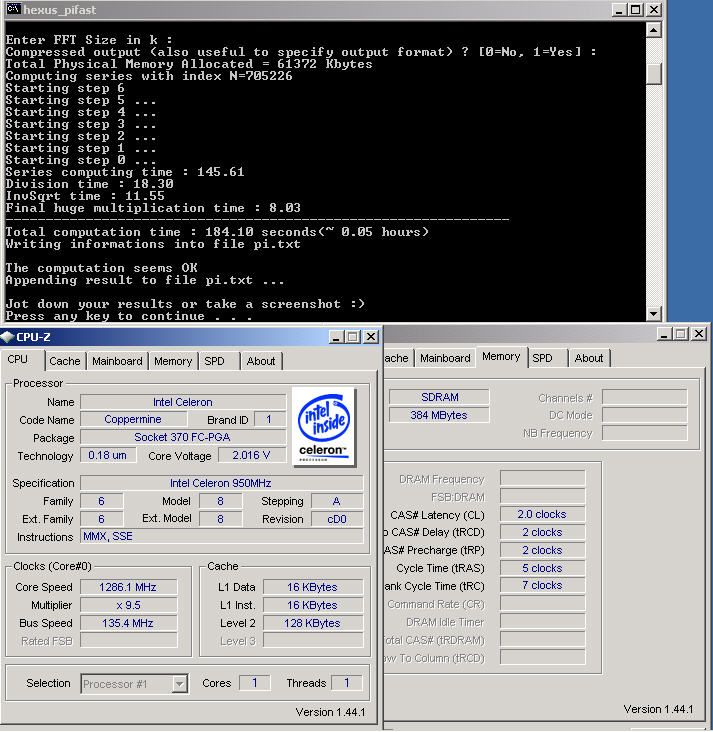Open the Memory tab in left CPU-Z window

pos(173,361)
